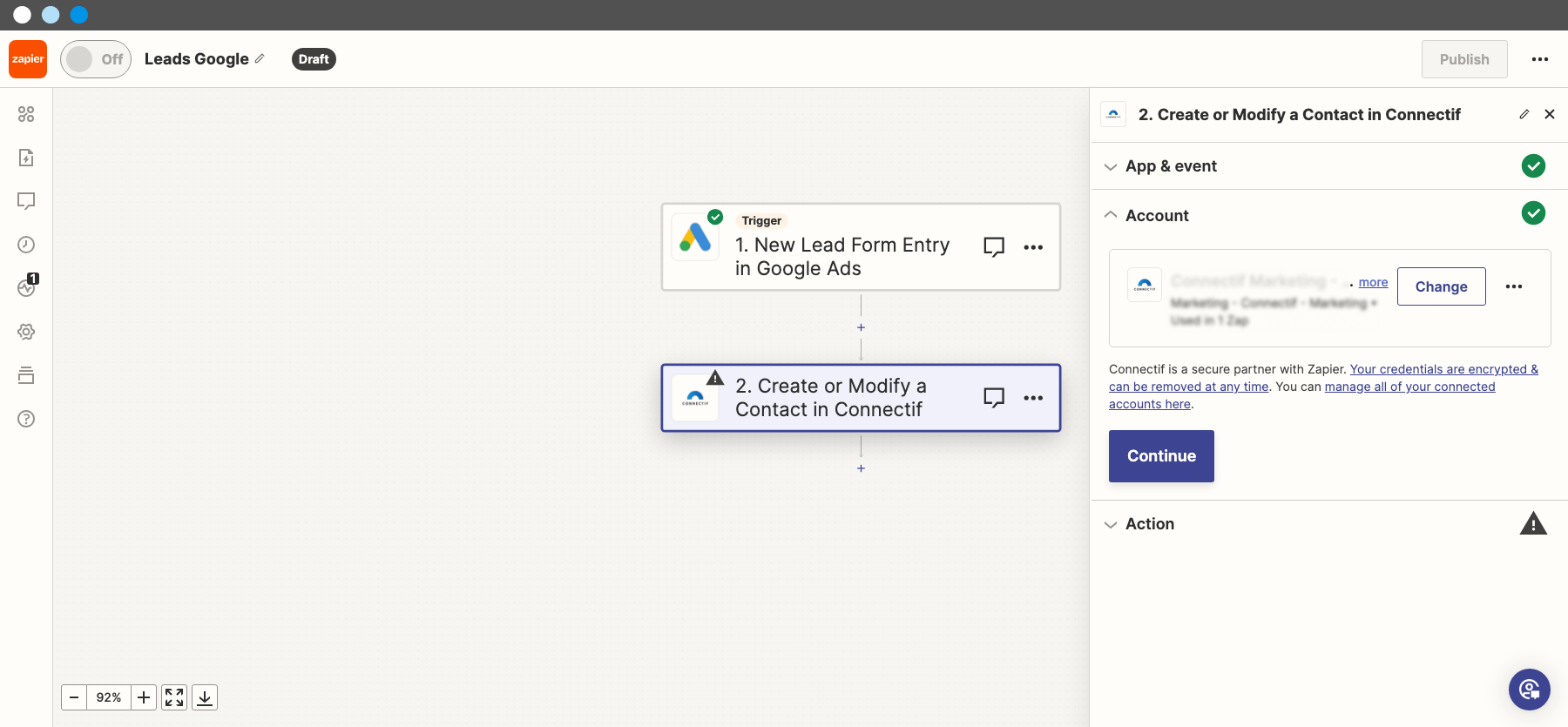The height and width of the screenshot is (727, 1568).
Task: Open account card more options menu
Action: coord(1514,286)
